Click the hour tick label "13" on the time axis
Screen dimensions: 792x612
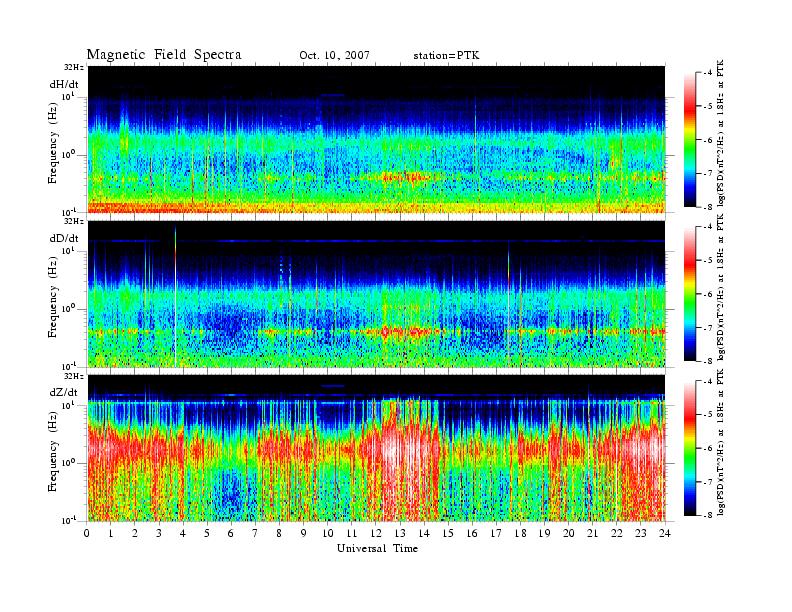coord(400,533)
